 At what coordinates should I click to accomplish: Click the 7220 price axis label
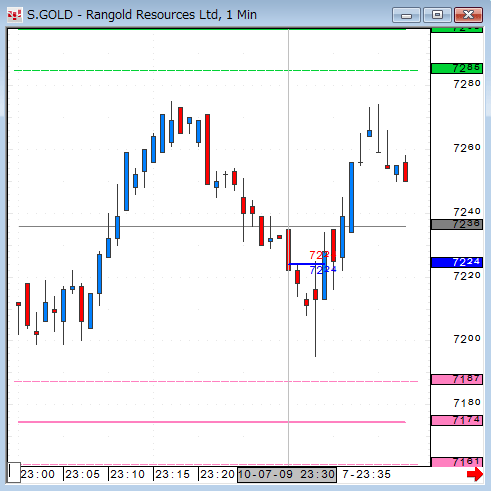(x=467, y=276)
